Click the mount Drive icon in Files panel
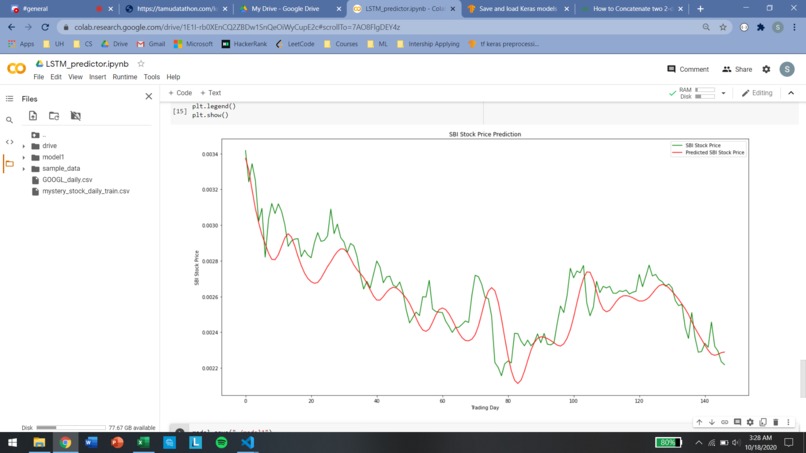 tap(76, 116)
